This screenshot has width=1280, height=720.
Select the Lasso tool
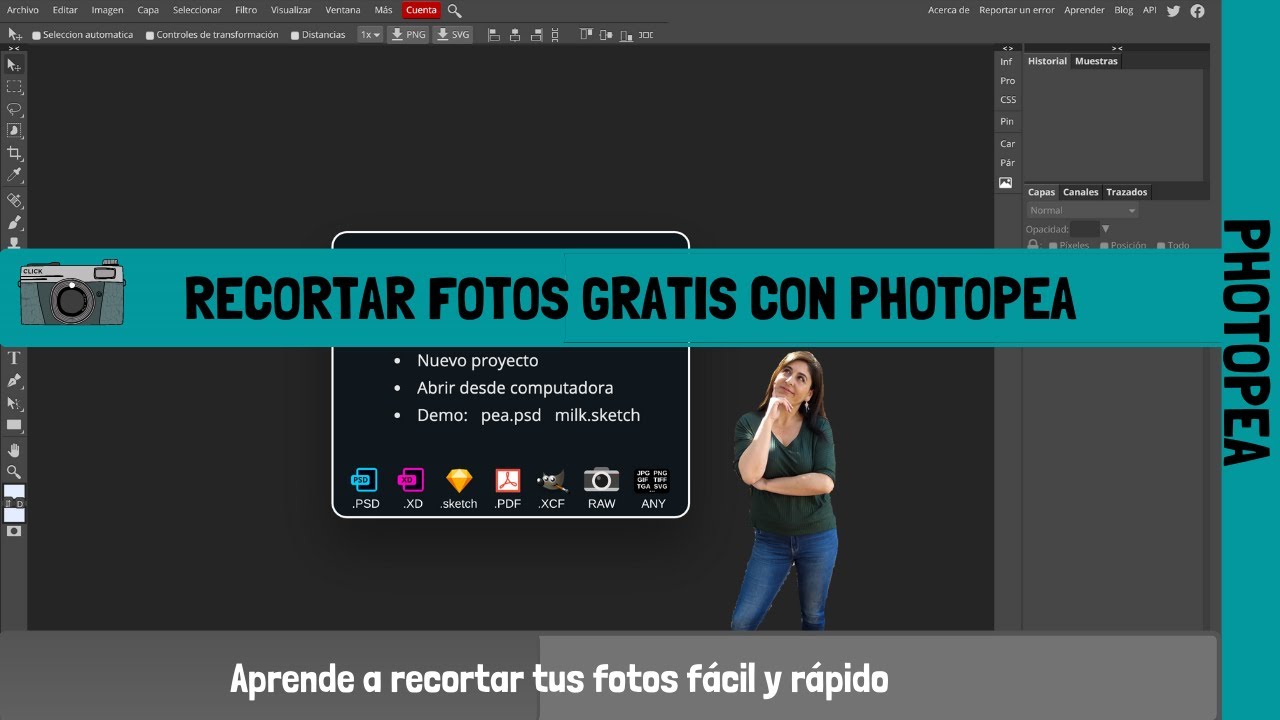pos(14,109)
